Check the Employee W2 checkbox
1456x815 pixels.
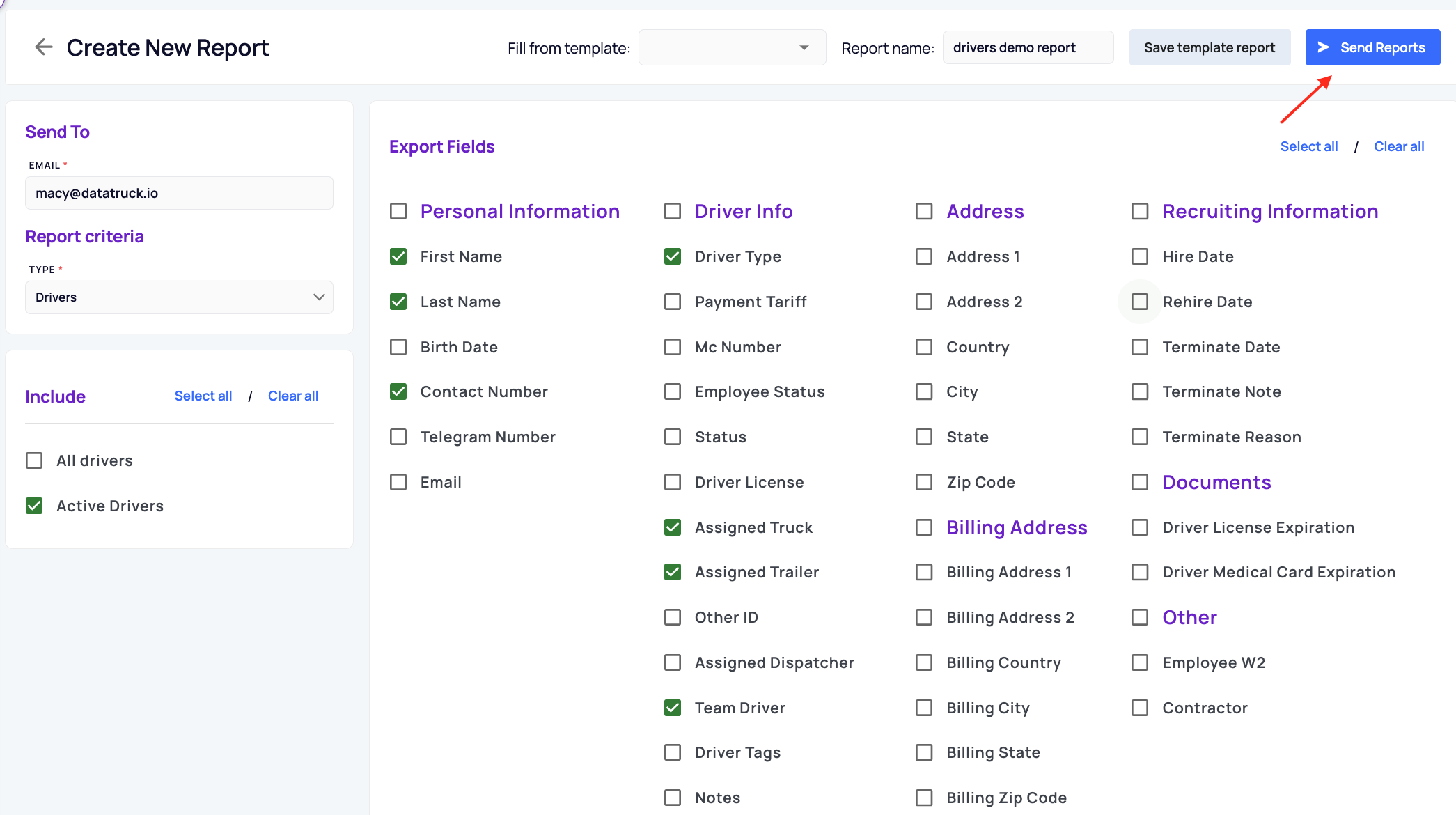click(x=1140, y=662)
